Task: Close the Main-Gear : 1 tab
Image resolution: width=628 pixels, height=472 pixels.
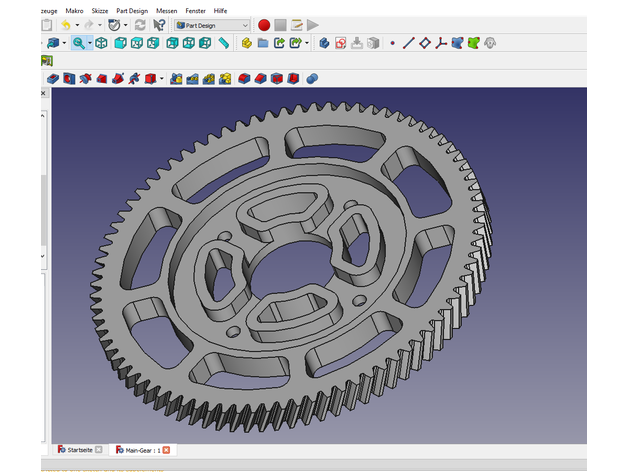Action: click(x=167, y=450)
